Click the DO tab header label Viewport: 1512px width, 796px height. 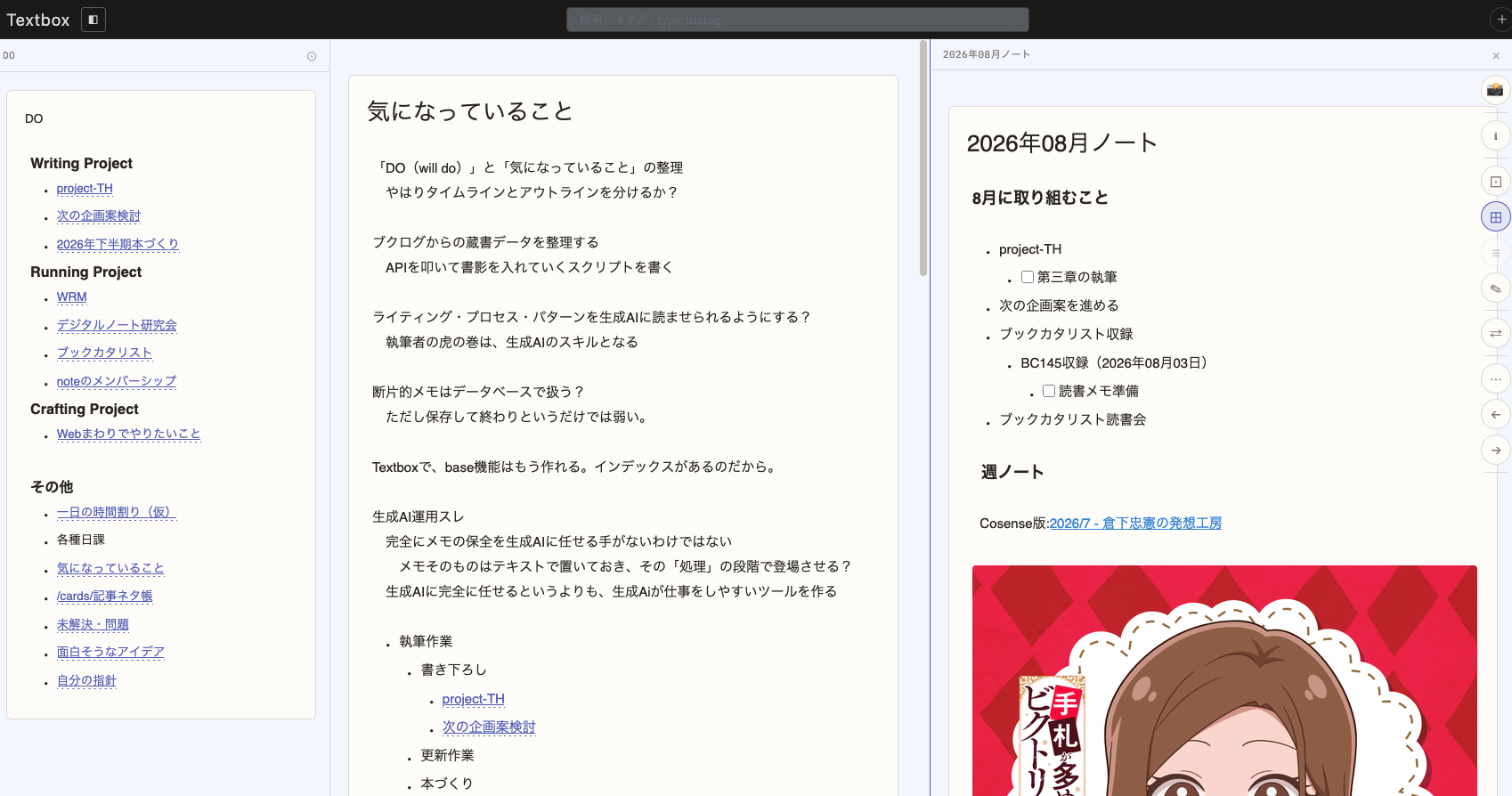[9, 55]
